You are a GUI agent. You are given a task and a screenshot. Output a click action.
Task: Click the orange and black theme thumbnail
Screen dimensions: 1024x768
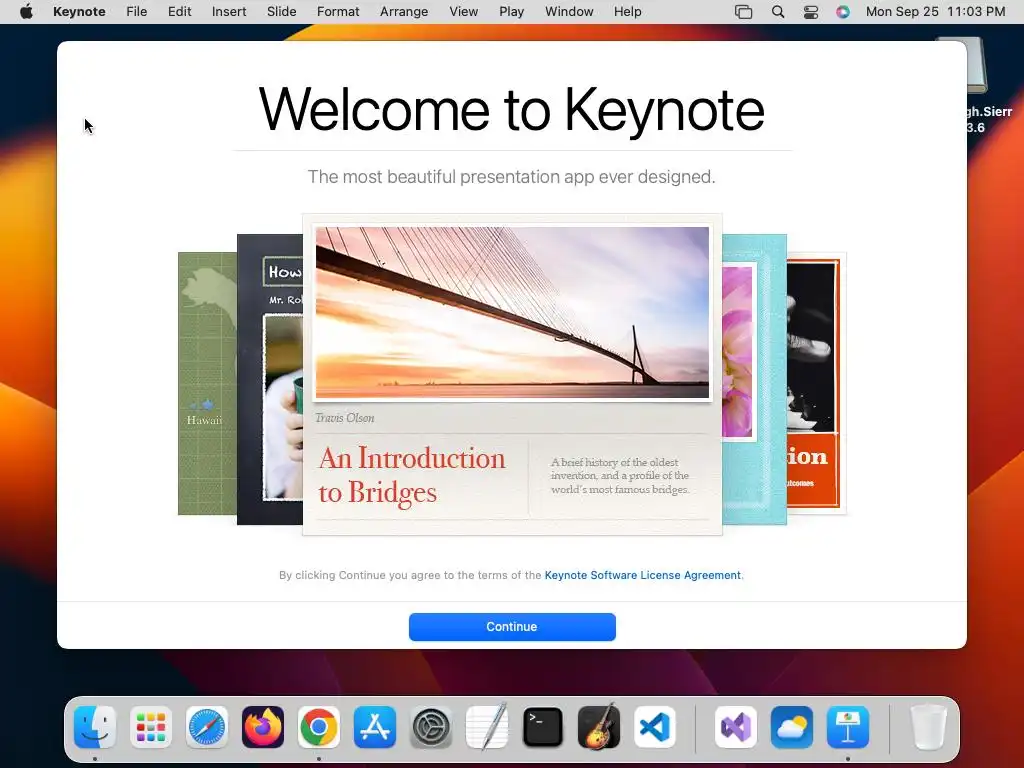point(816,384)
